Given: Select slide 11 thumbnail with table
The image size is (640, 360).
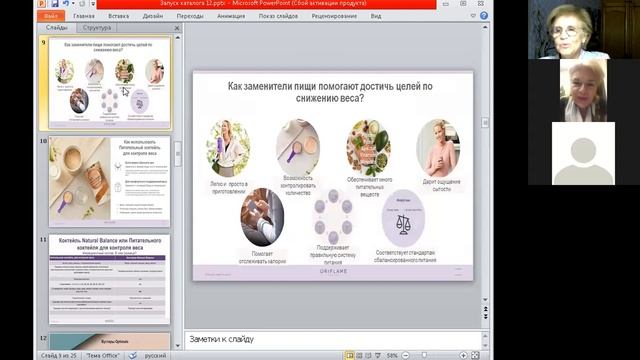Looking at the screenshot, I should [109, 280].
